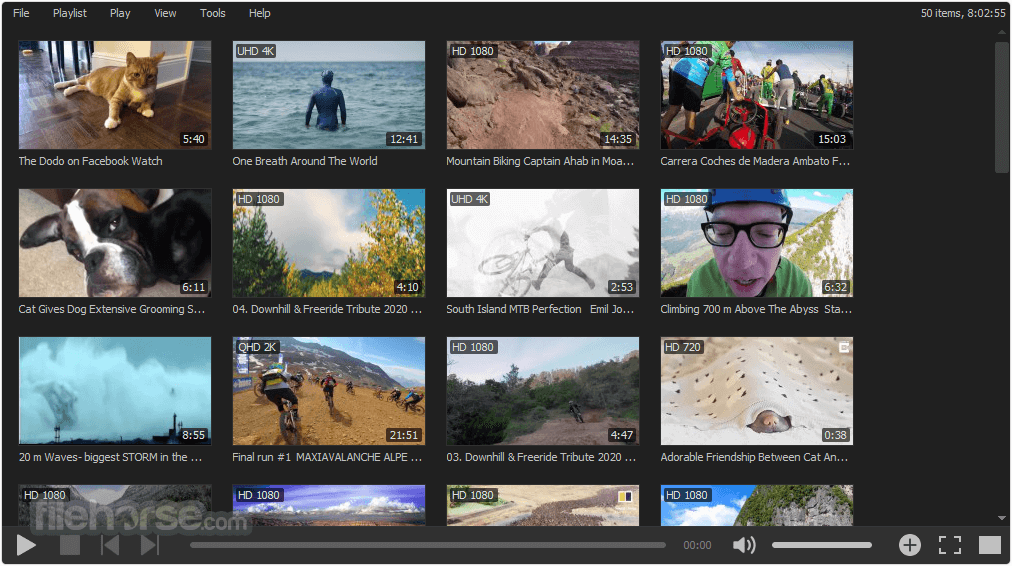The image size is (1012, 566).
Task: Click the title 'Climbing 700 m Above The Abyss Sta...'
Action: (756, 309)
